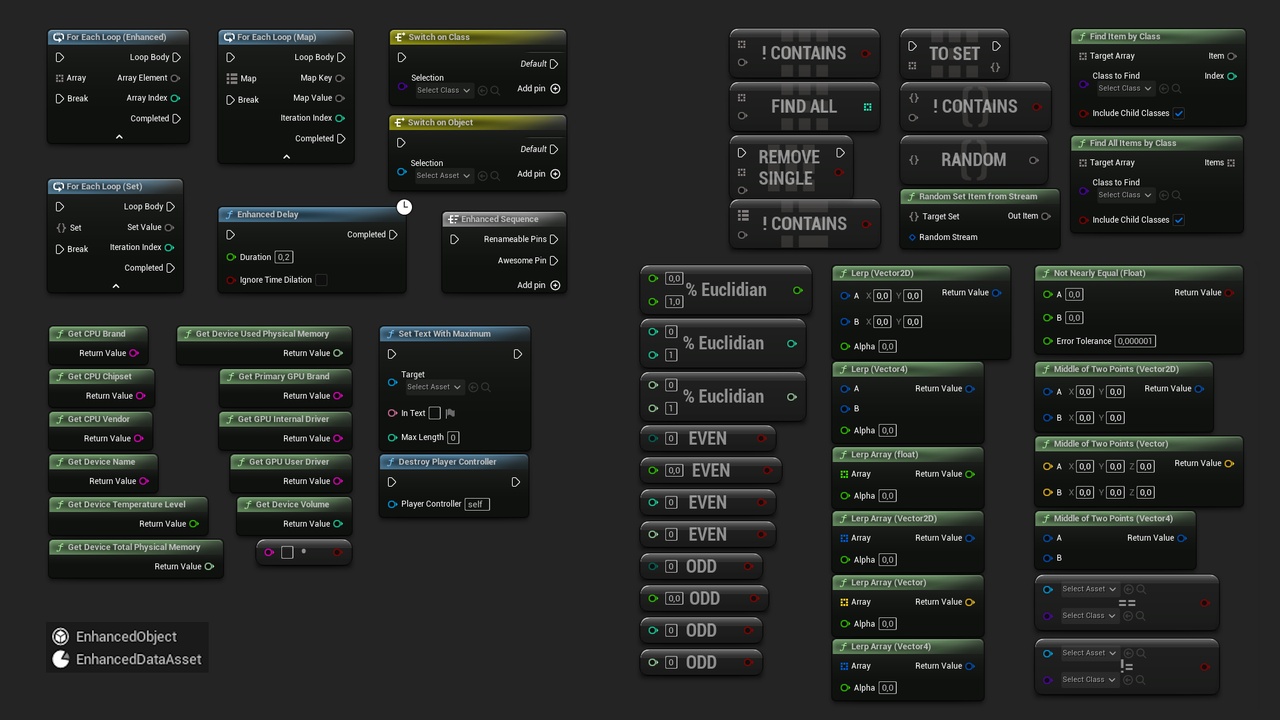Click the Renameable Pins label on Enhanced Sequence
This screenshot has height=720, width=1280.
[515, 239]
